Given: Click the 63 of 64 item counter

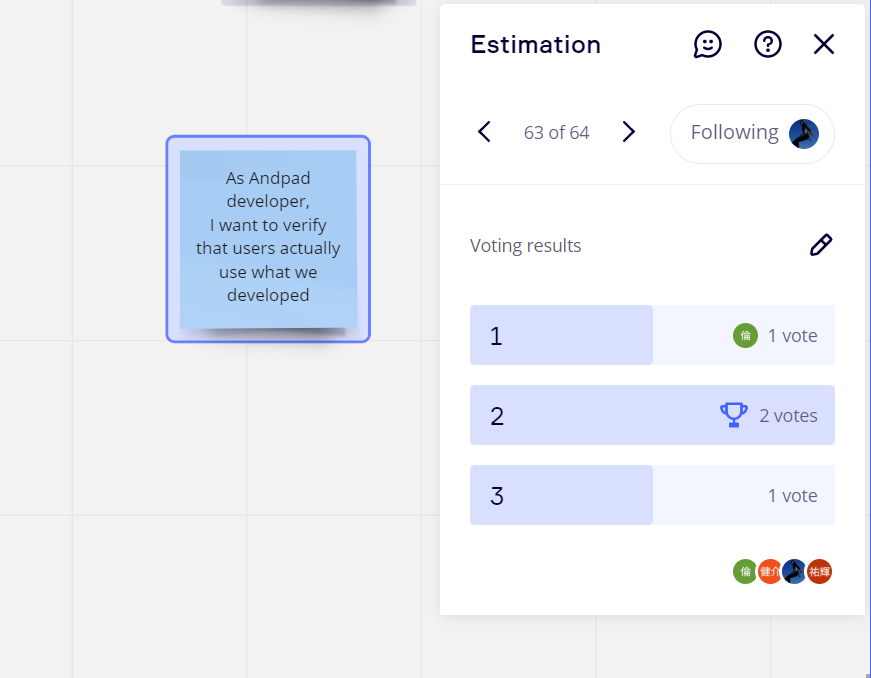Looking at the screenshot, I should [x=556, y=133].
